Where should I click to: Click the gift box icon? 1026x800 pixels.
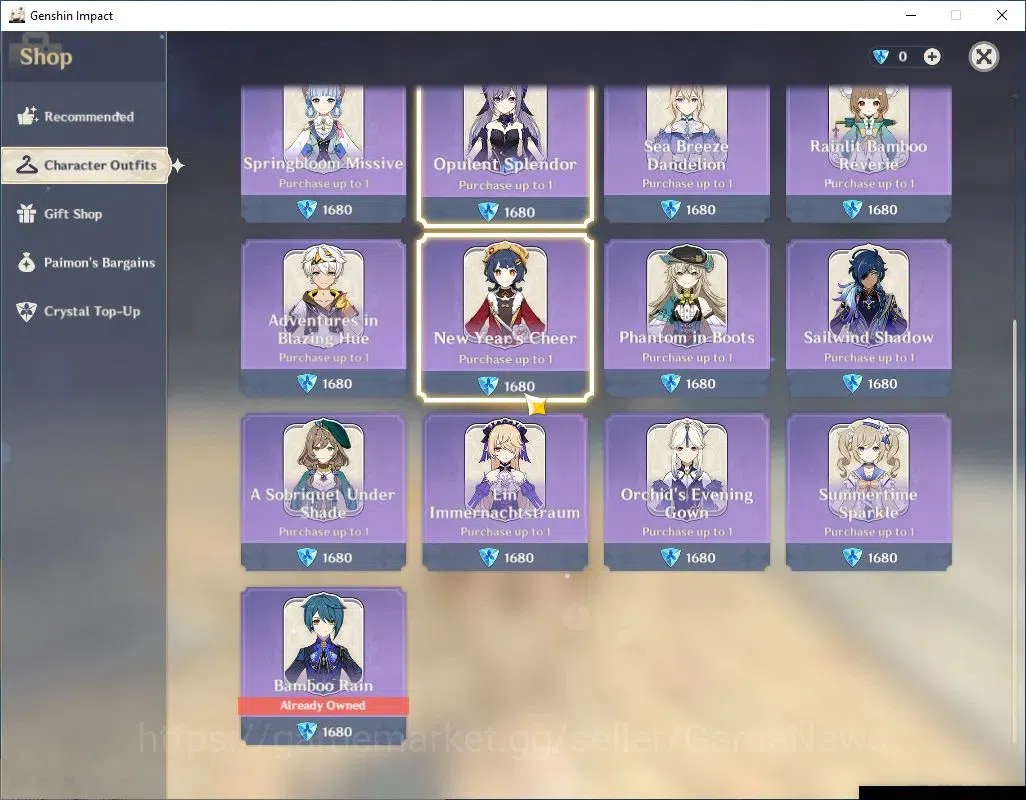pos(26,213)
